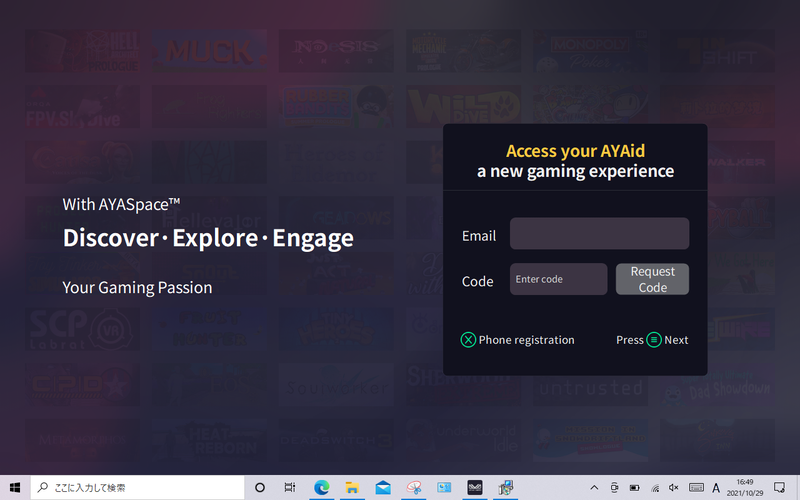Open touch keyboard tray icon

(696, 488)
